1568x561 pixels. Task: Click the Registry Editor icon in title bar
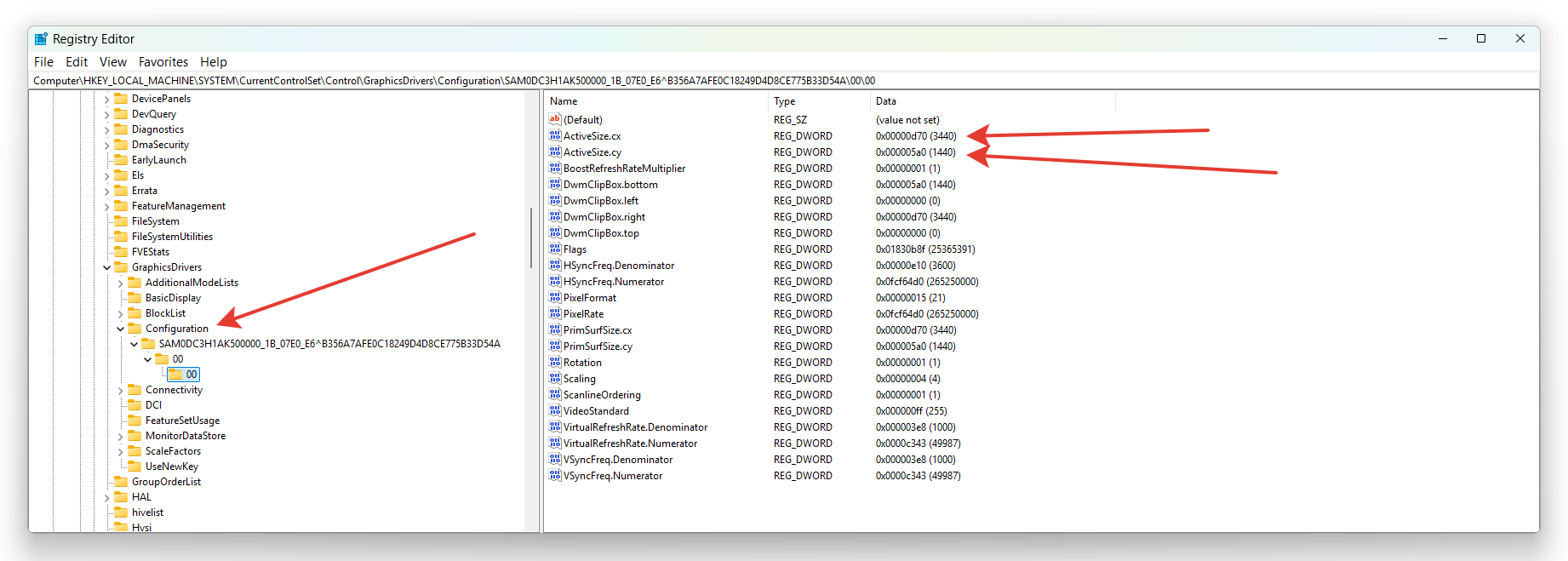point(41,39)
